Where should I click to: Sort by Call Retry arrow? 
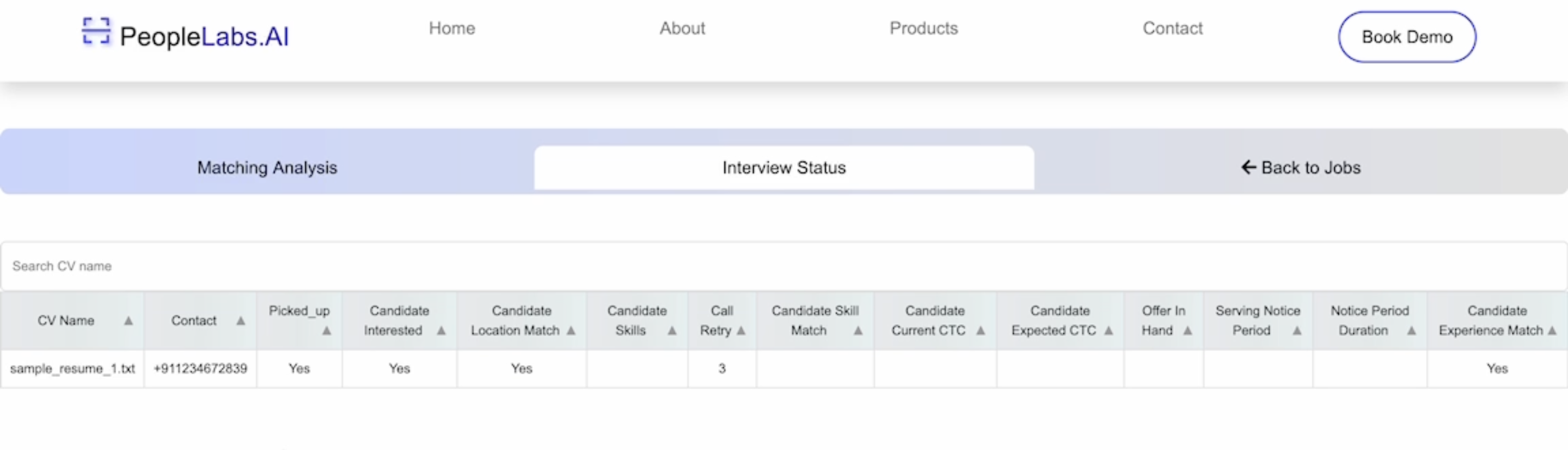pos(742,331)
